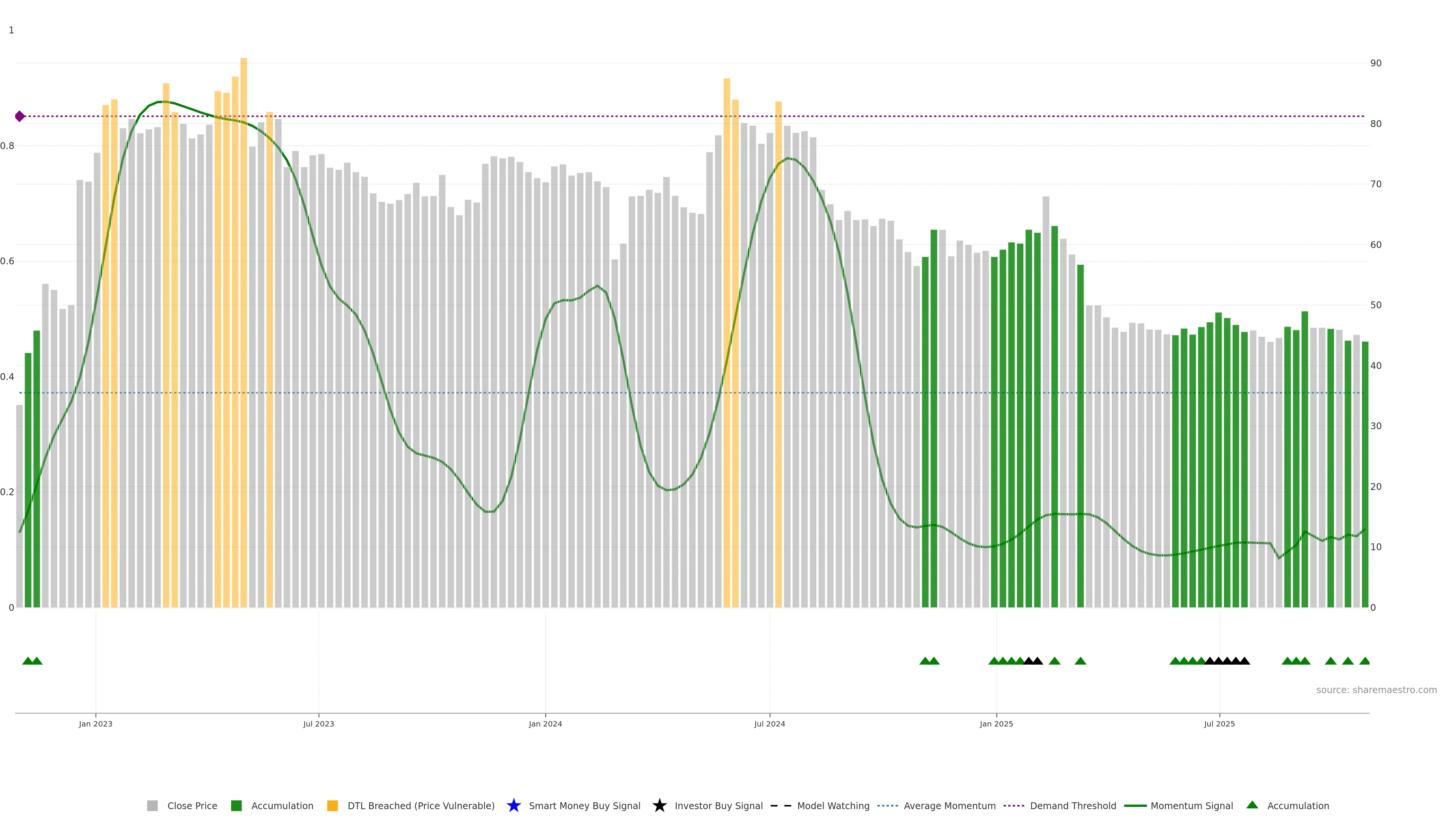This screenshot has width=1456, height=819.
Task: Click the Investor Buy Signal legend label
Action: point(719,805)
